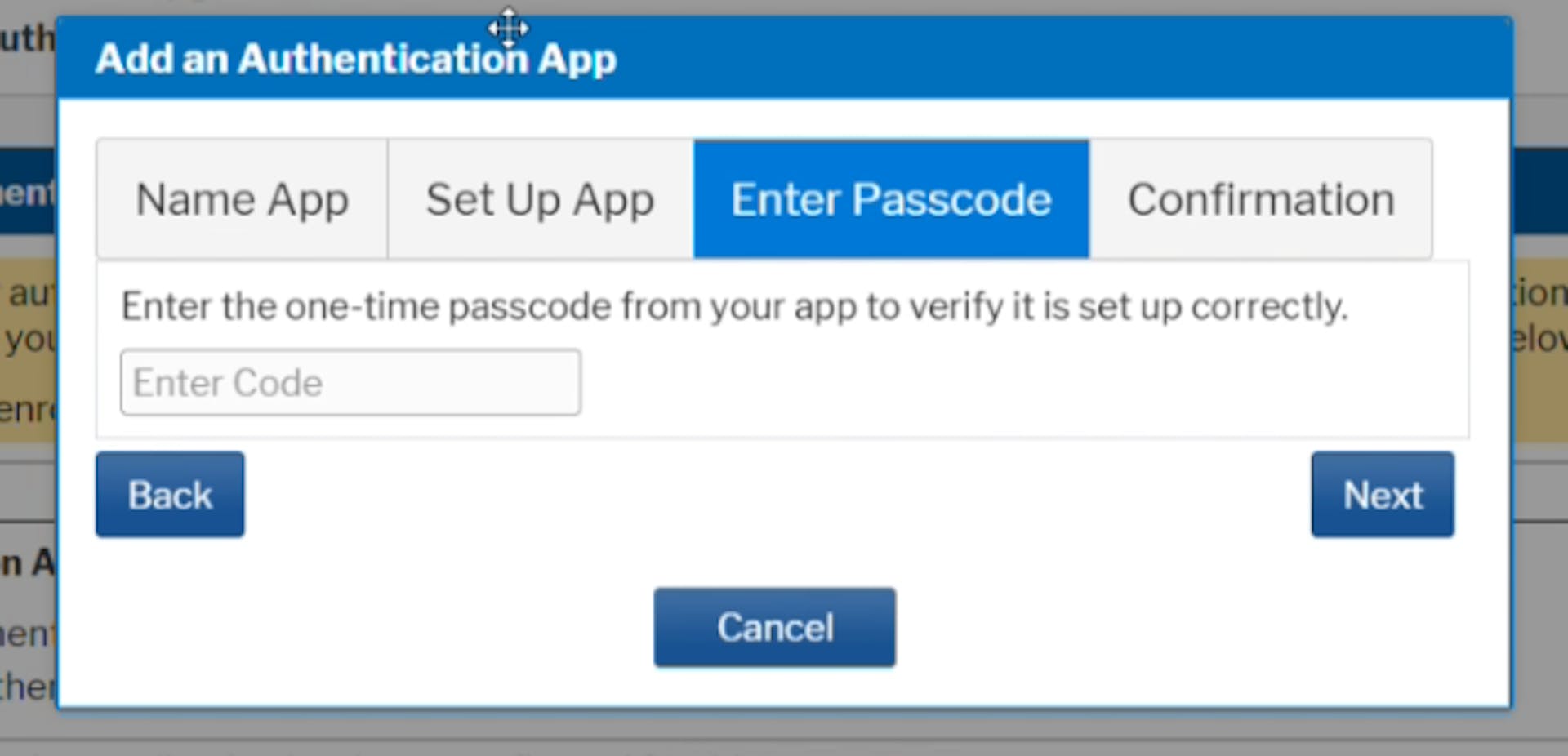Go to the Confirmation tab

click(x=1262, y=198)
